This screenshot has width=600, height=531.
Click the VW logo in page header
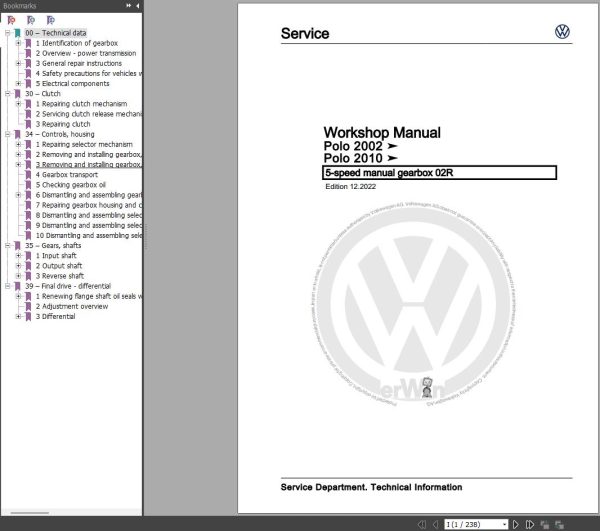tap(562, 31)
